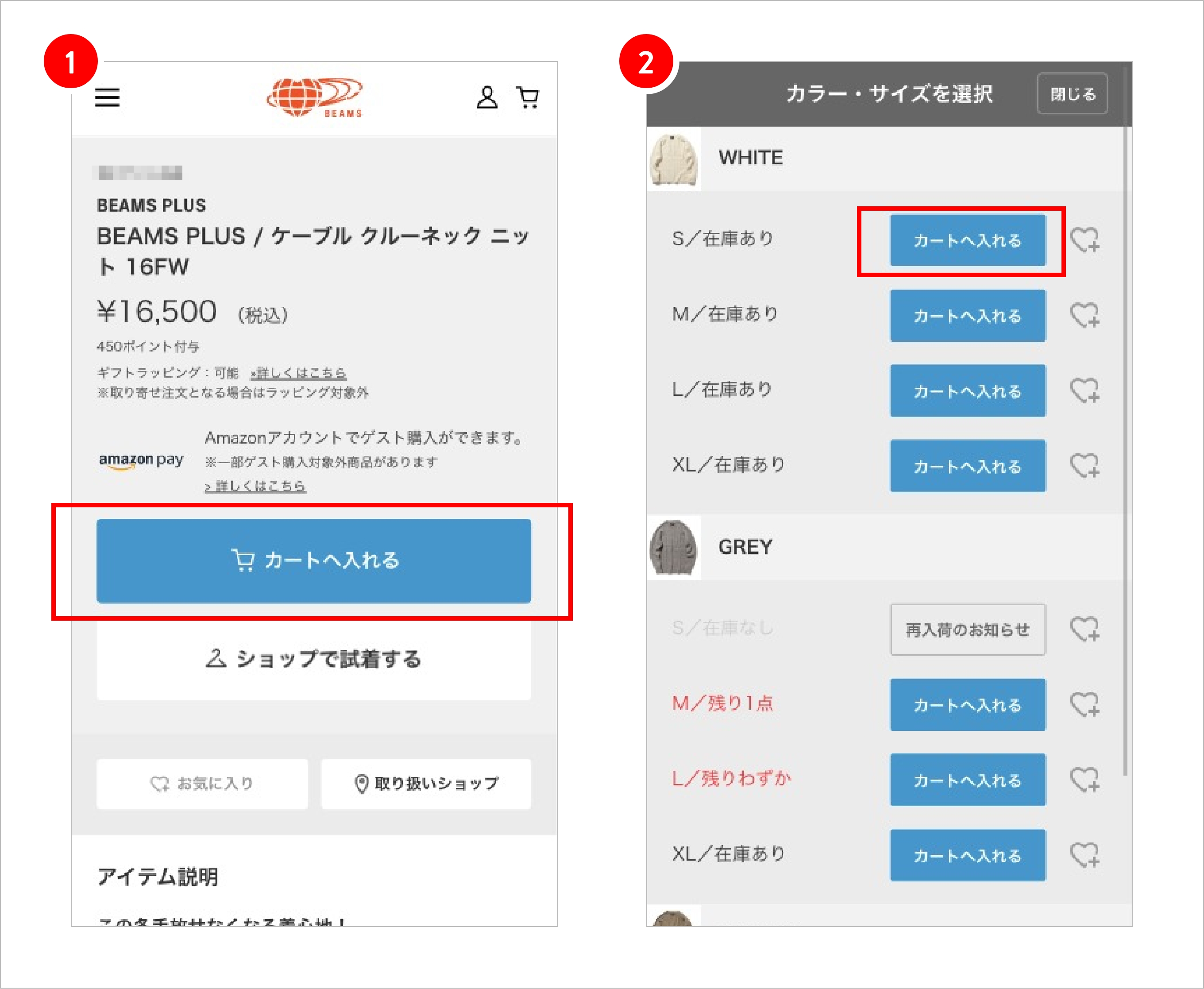
Task: Add WHITE size M to cart
Action: tap(968, 315)
